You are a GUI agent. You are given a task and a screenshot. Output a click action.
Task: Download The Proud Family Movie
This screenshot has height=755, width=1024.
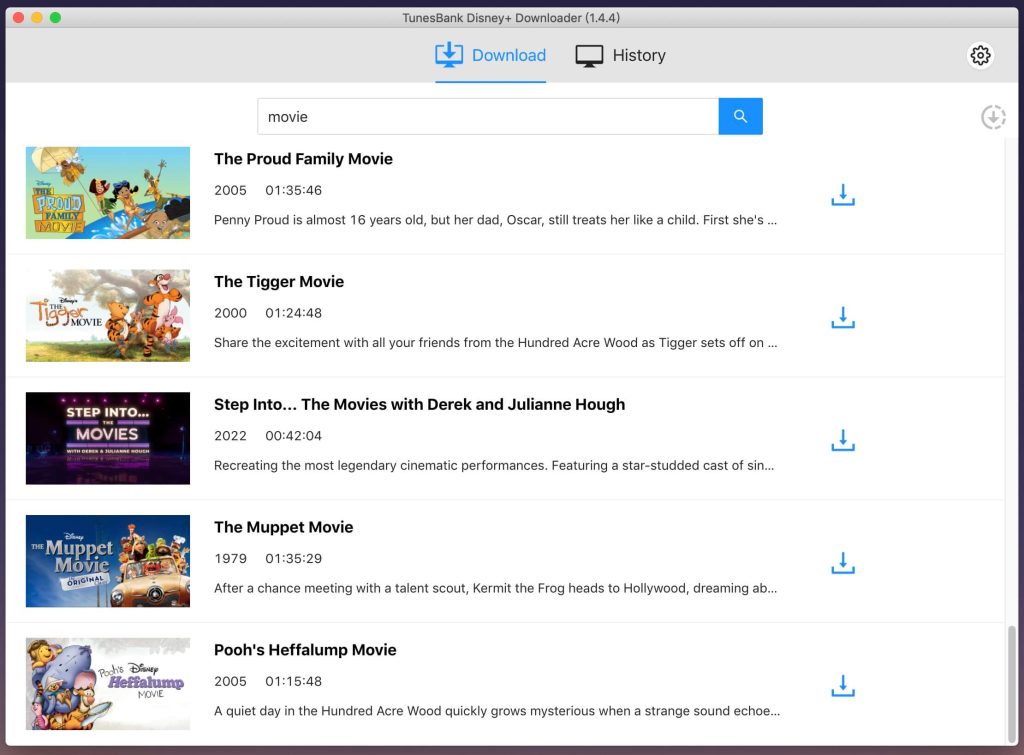pos(842,194)
